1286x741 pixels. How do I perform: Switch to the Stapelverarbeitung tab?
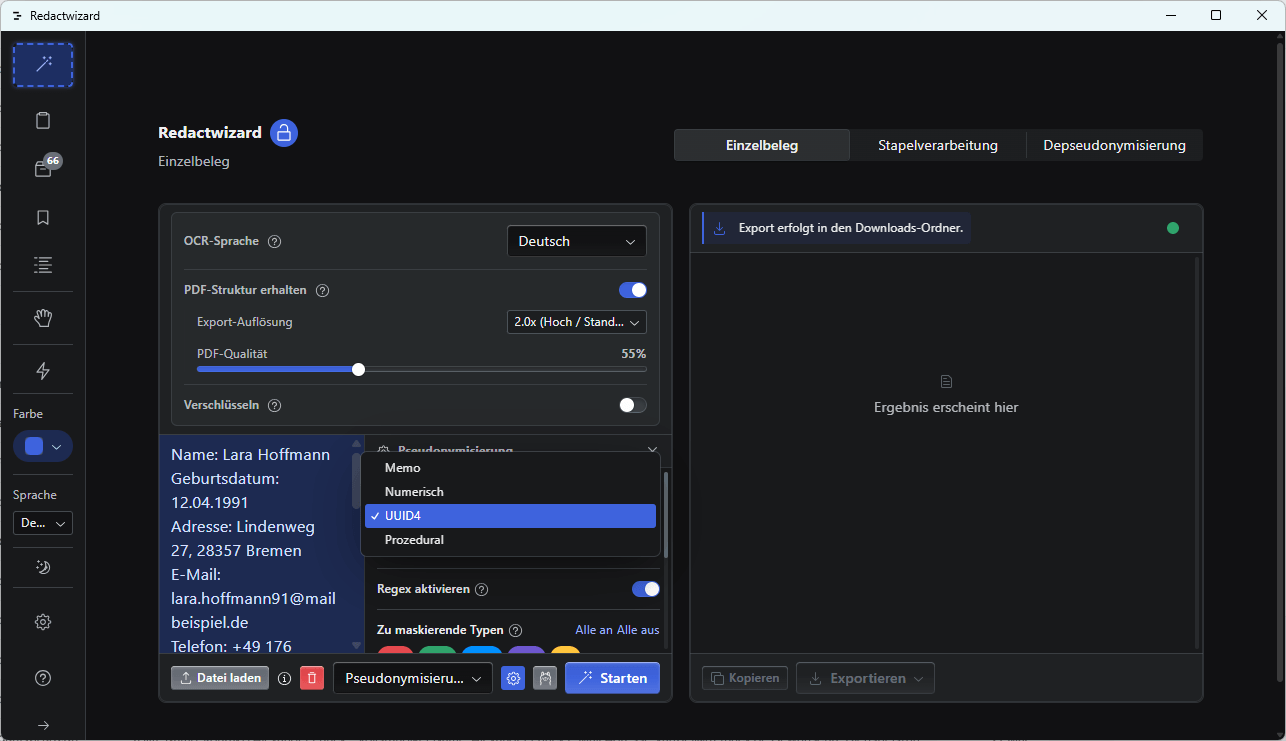[x=938, y=145]
